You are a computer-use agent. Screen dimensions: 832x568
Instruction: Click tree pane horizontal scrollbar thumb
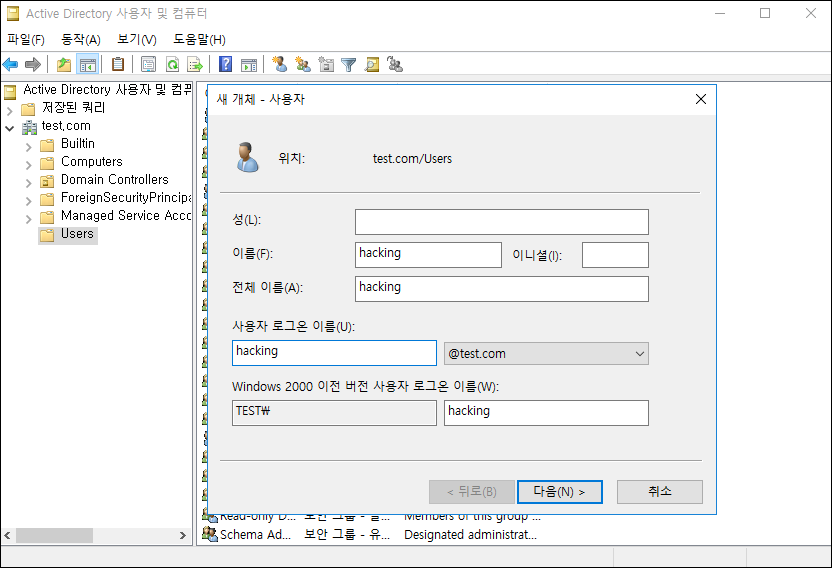[54, 535]
